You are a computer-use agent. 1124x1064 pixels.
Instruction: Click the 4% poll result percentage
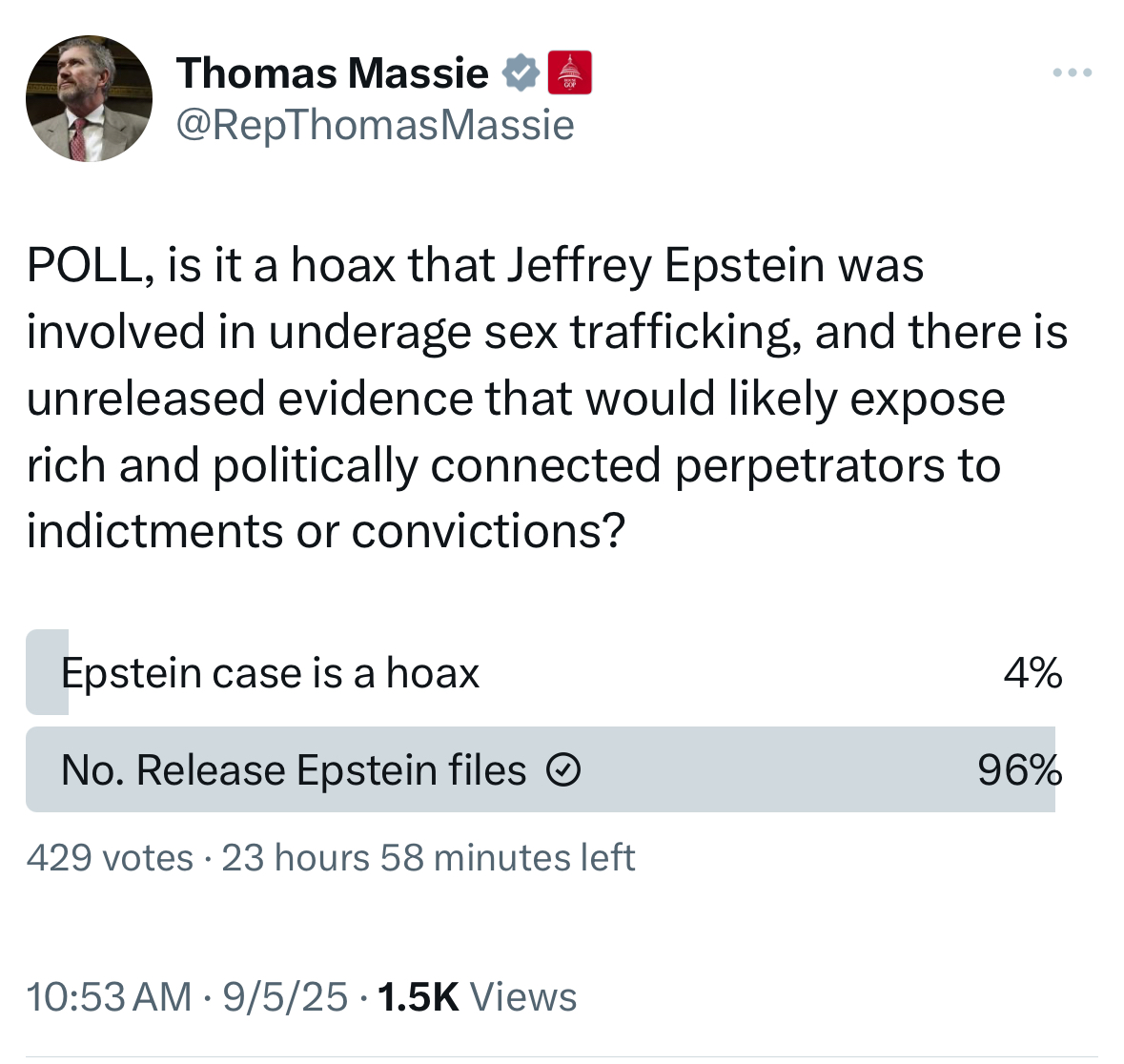point(1032,673)
